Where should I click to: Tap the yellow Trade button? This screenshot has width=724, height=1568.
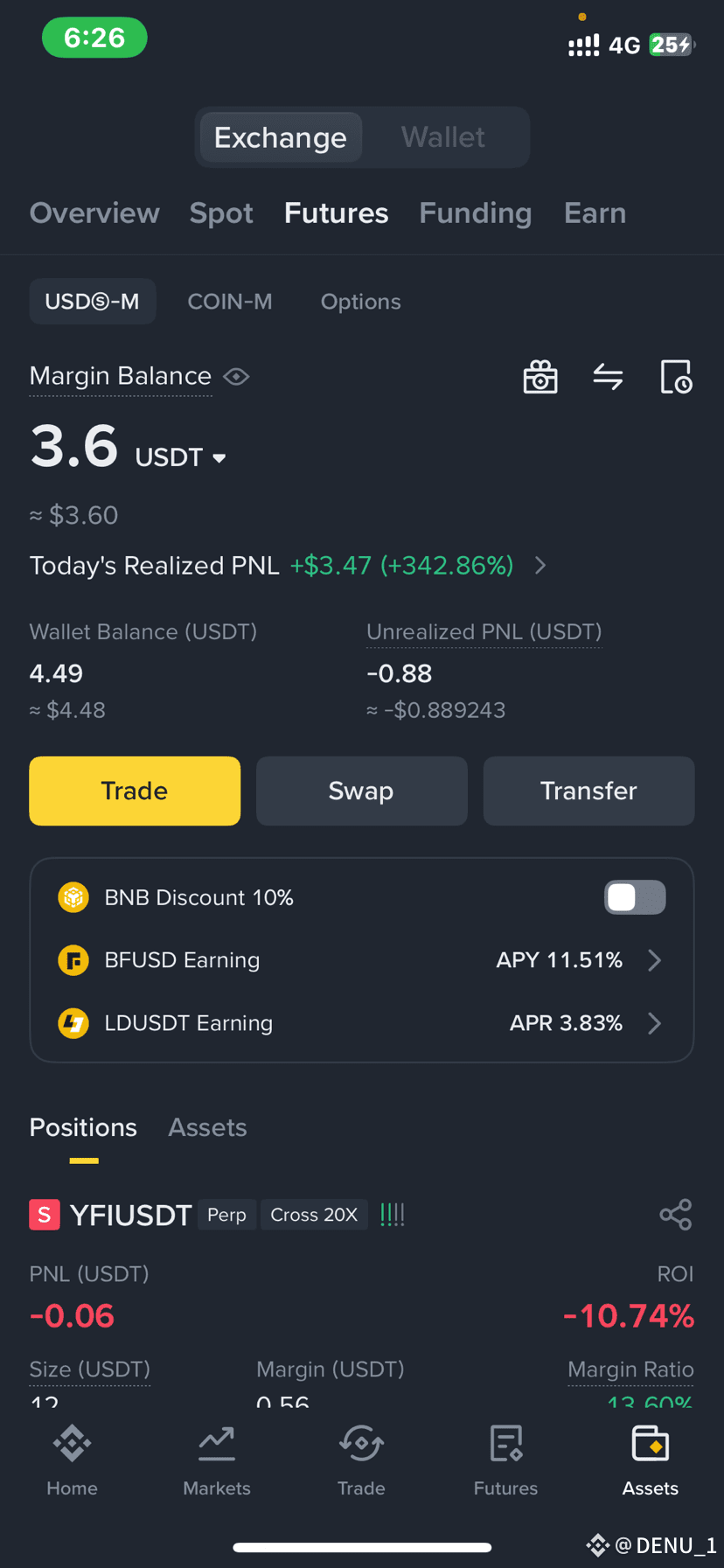pos(135,791)
